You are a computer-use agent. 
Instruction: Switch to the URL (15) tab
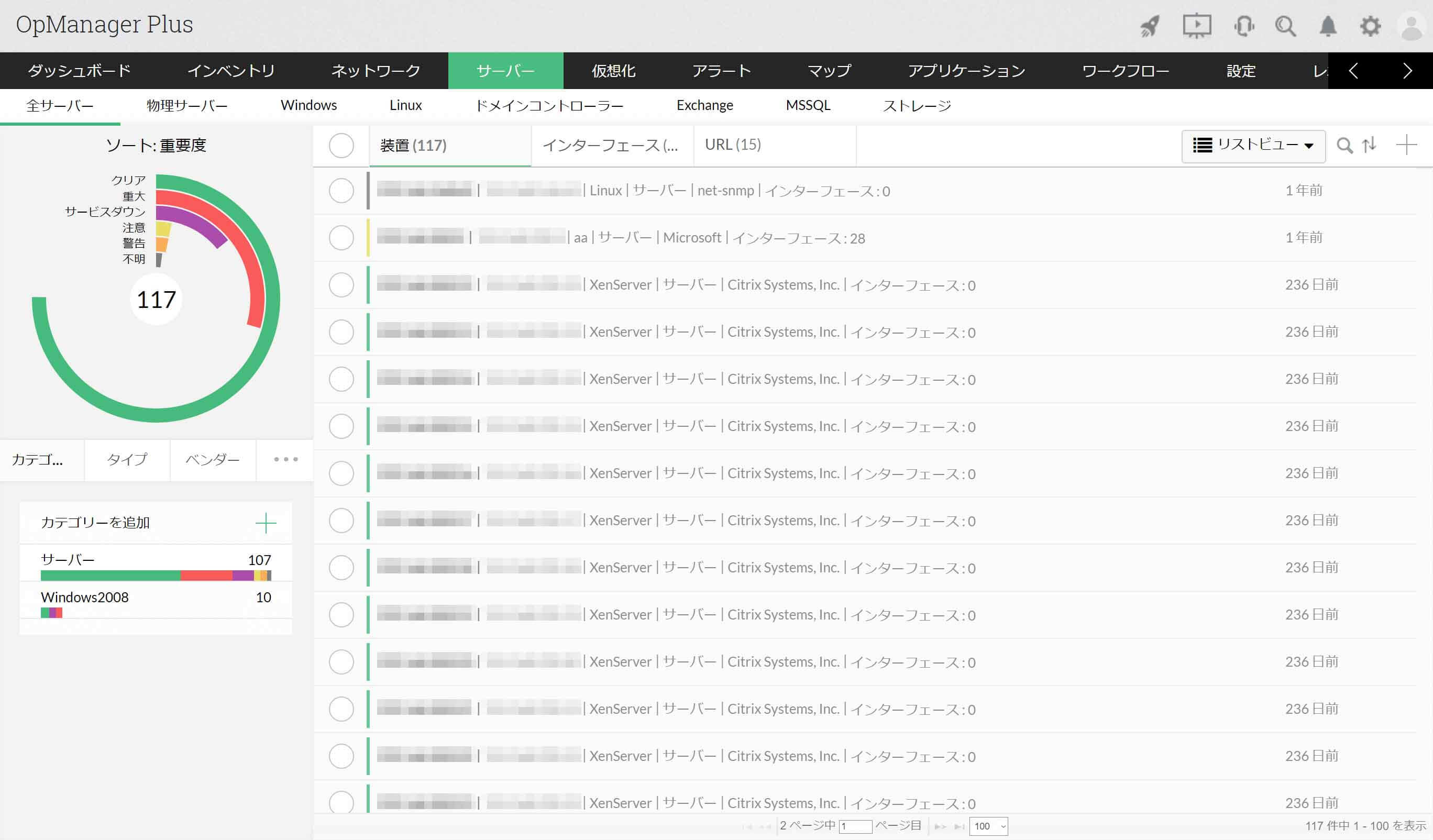(x=732, y=145)
